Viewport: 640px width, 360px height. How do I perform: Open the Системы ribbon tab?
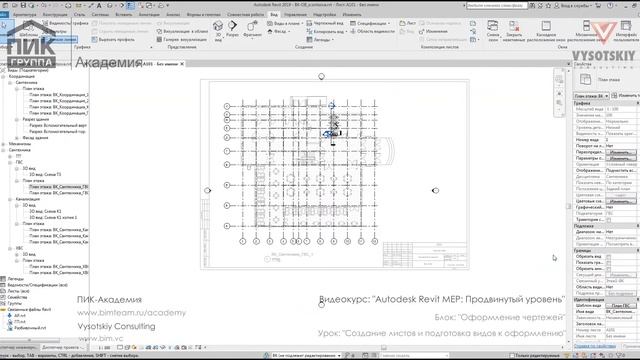[x=100, y=15]
